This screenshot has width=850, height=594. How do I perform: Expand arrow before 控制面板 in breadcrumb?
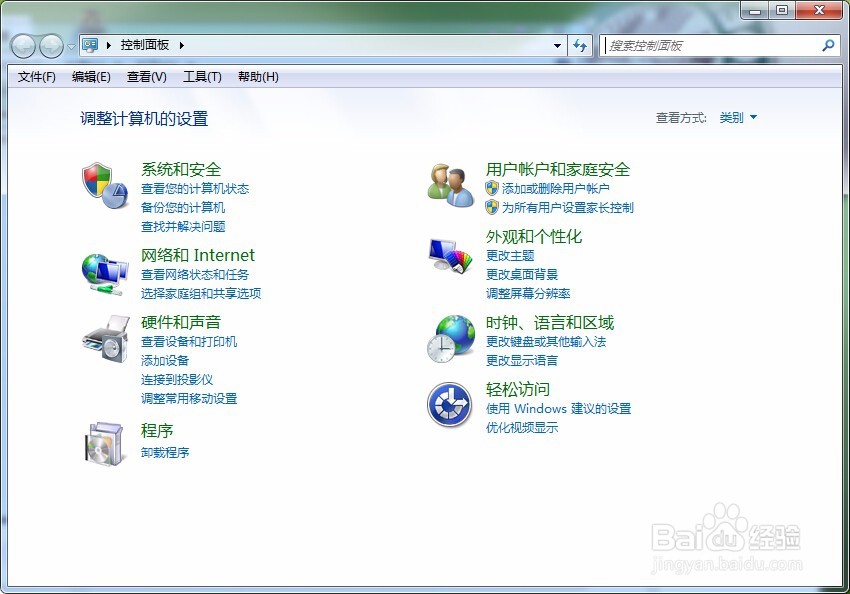(x=108, y=46)
